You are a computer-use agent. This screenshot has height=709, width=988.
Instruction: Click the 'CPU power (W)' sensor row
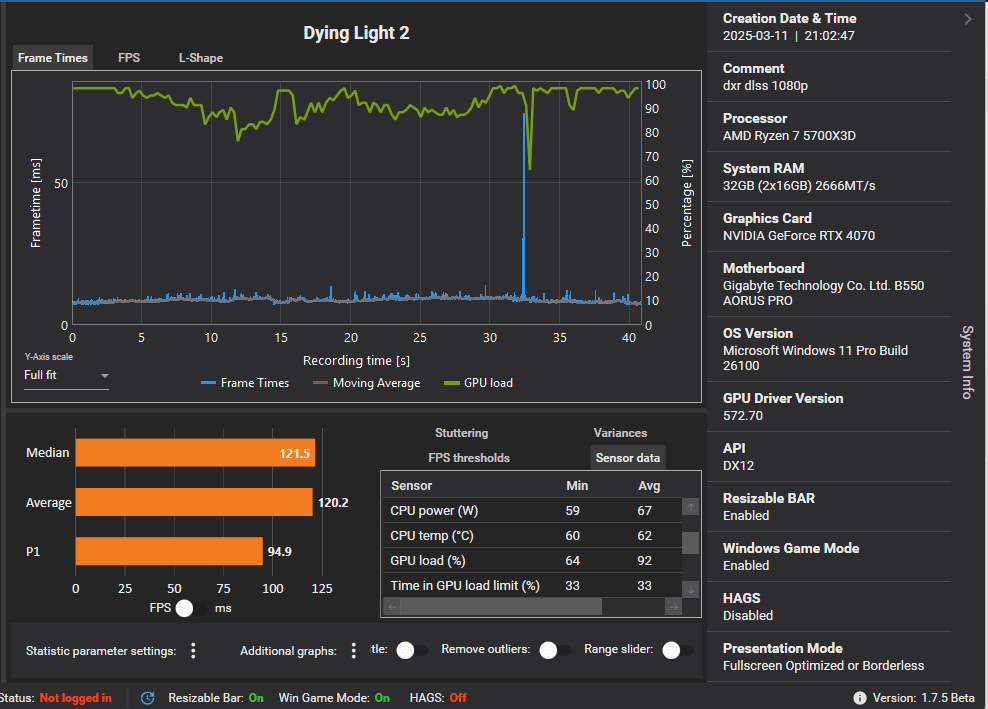[532, 510]
